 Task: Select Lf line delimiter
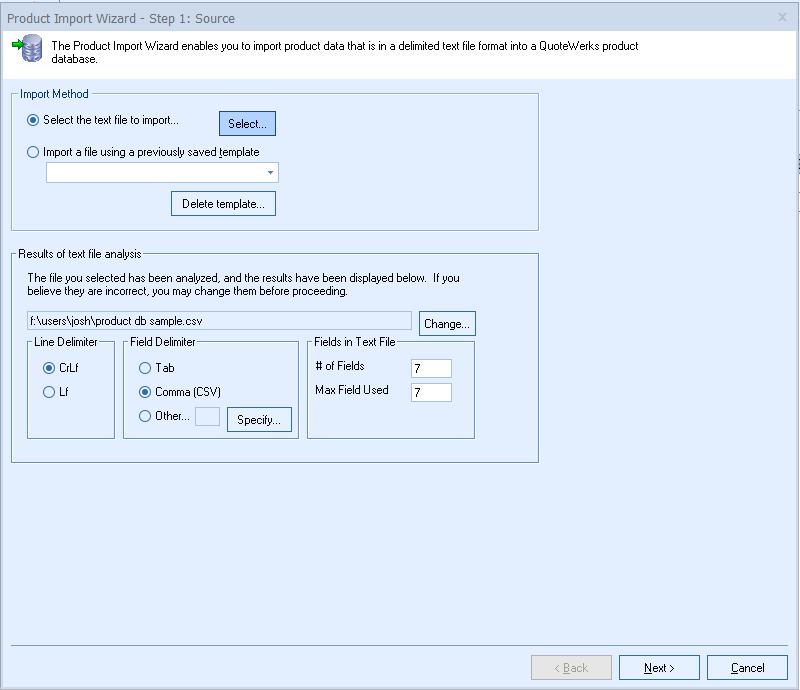click(49, 393)
